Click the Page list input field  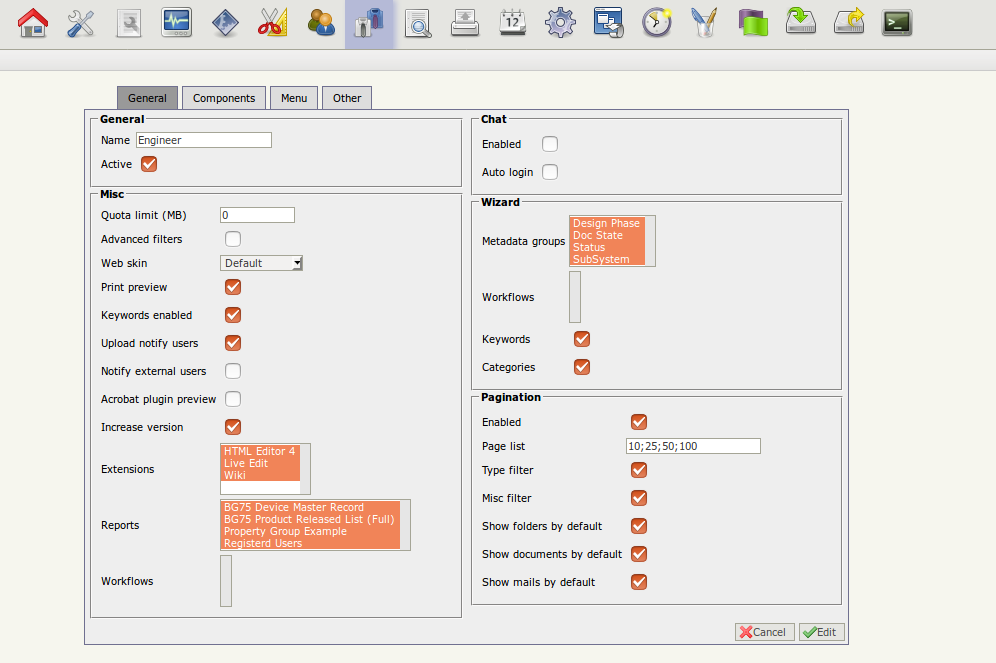pos(693,446)
